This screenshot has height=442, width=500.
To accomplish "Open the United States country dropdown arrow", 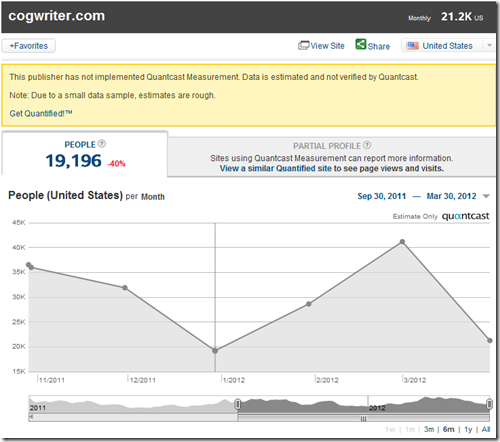I will [489, 45].
